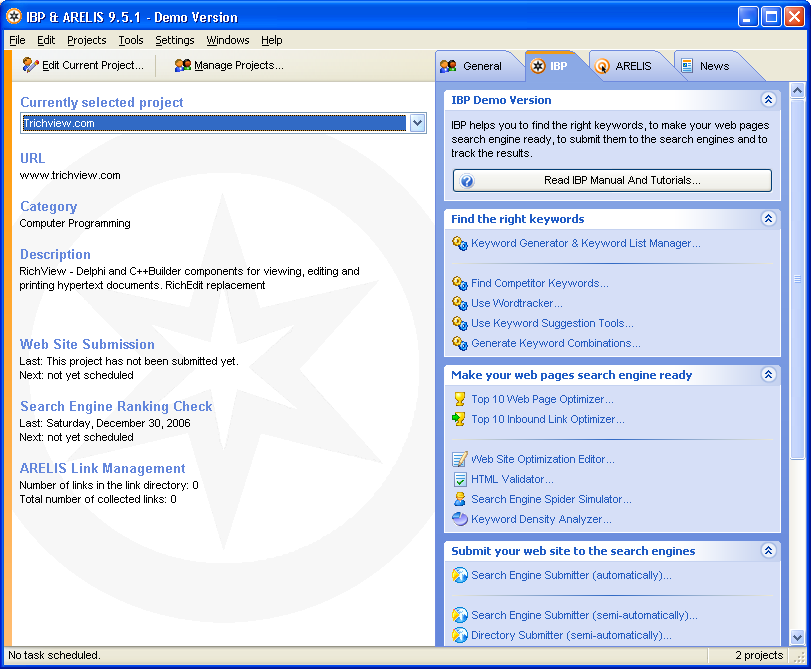
Task: Click Edit Current Project toolbar button
Action: click(x=83, y=65)
